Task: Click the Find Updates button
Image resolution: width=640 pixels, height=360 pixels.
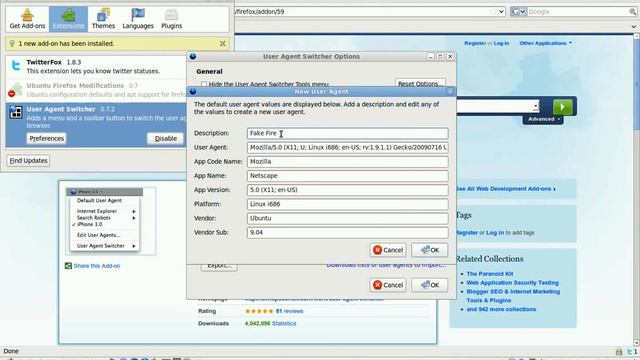Action: pyautogui.click(x=28, y=160)
